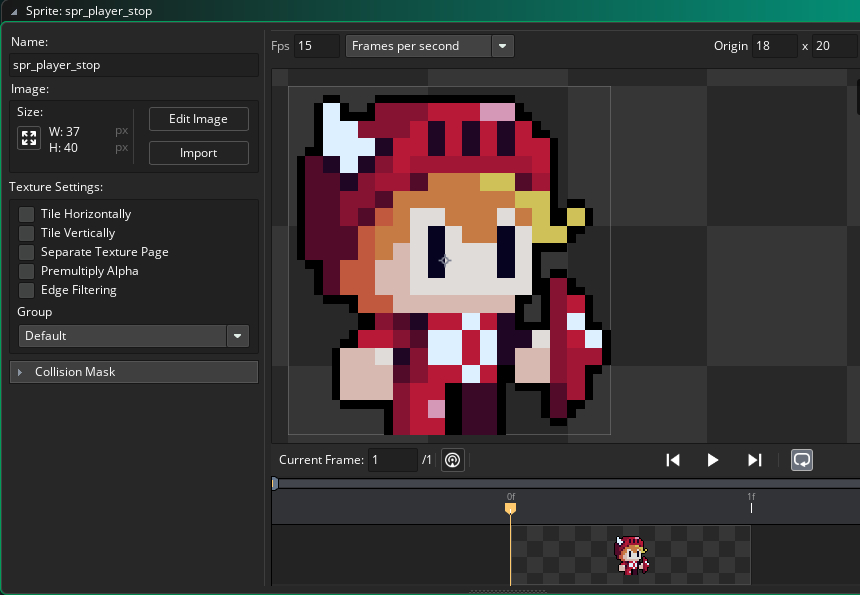
Task: Click the Edit Image button
Action: pos(199,119)
